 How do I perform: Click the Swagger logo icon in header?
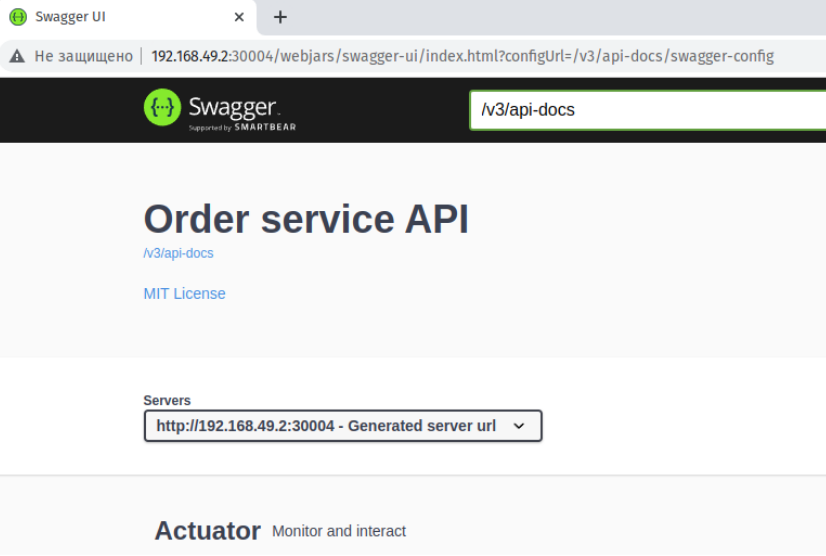[162, 108]
